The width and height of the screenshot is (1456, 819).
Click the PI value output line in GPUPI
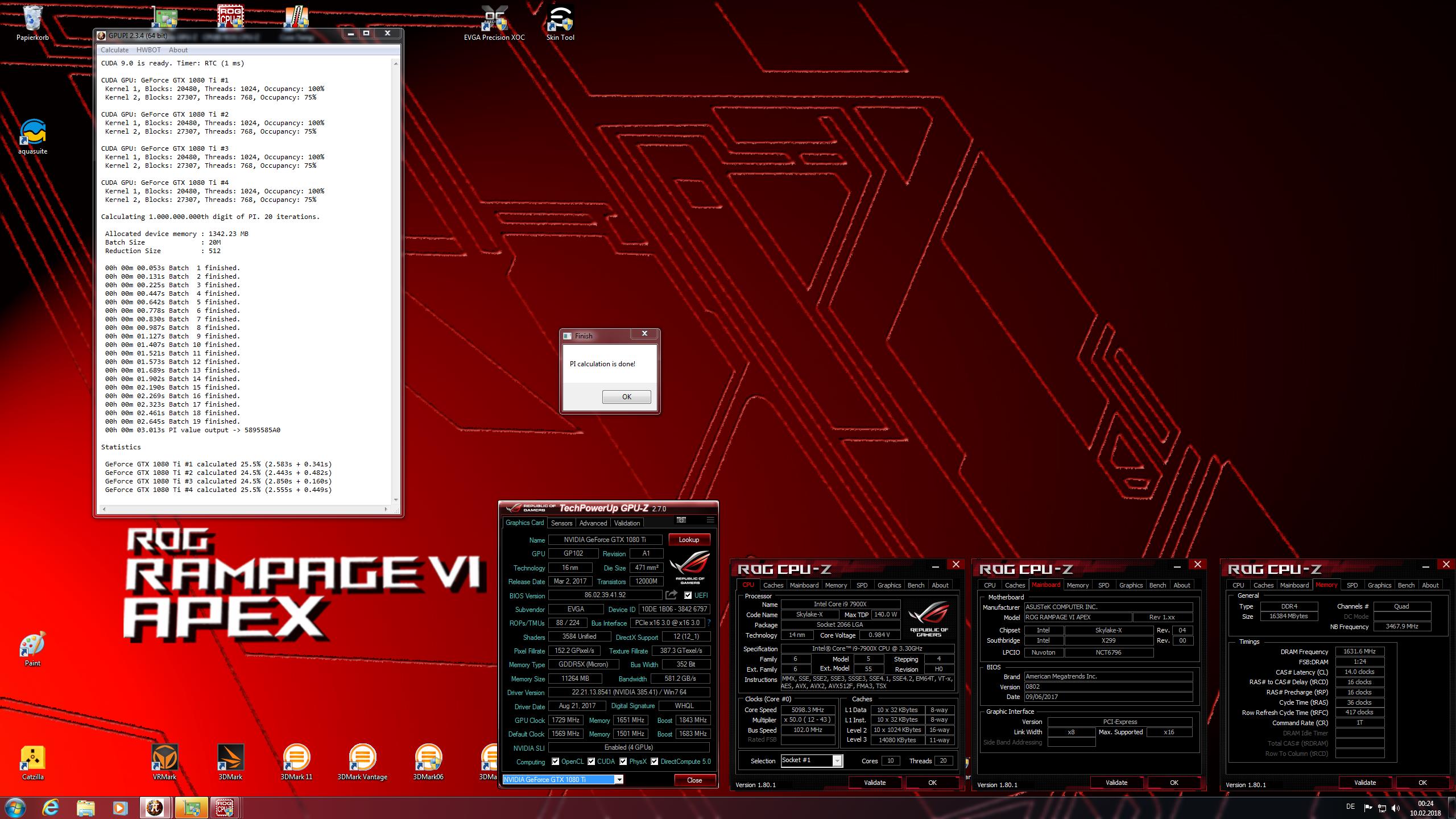193,430
